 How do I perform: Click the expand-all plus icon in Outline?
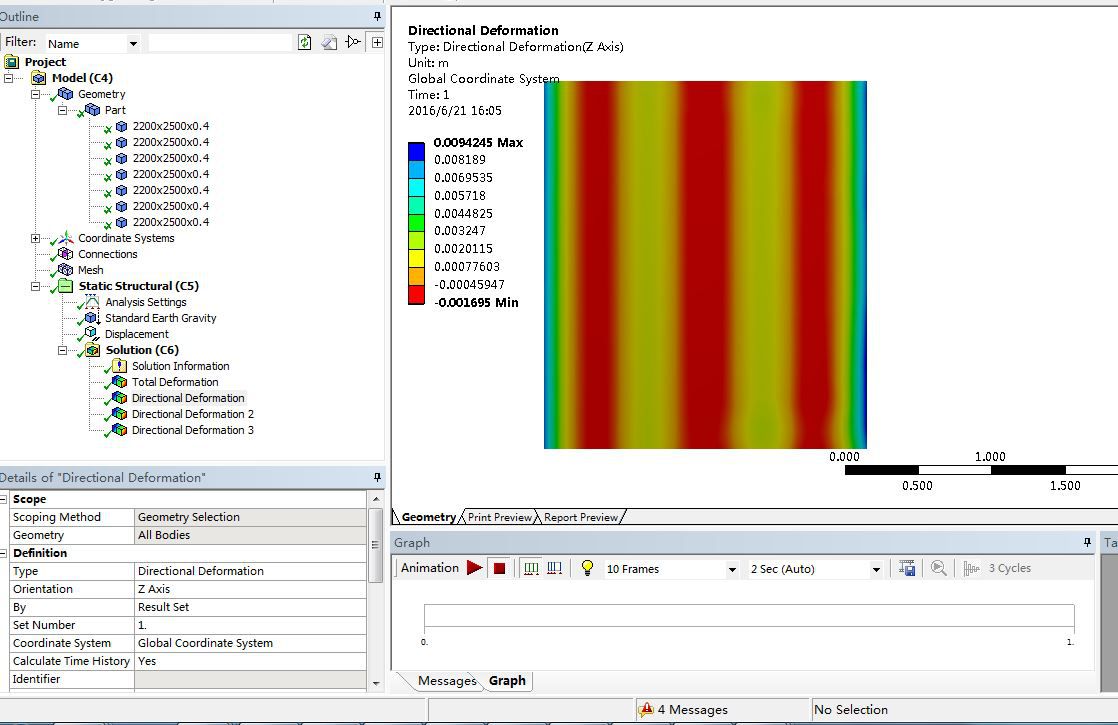pos(377,42)
